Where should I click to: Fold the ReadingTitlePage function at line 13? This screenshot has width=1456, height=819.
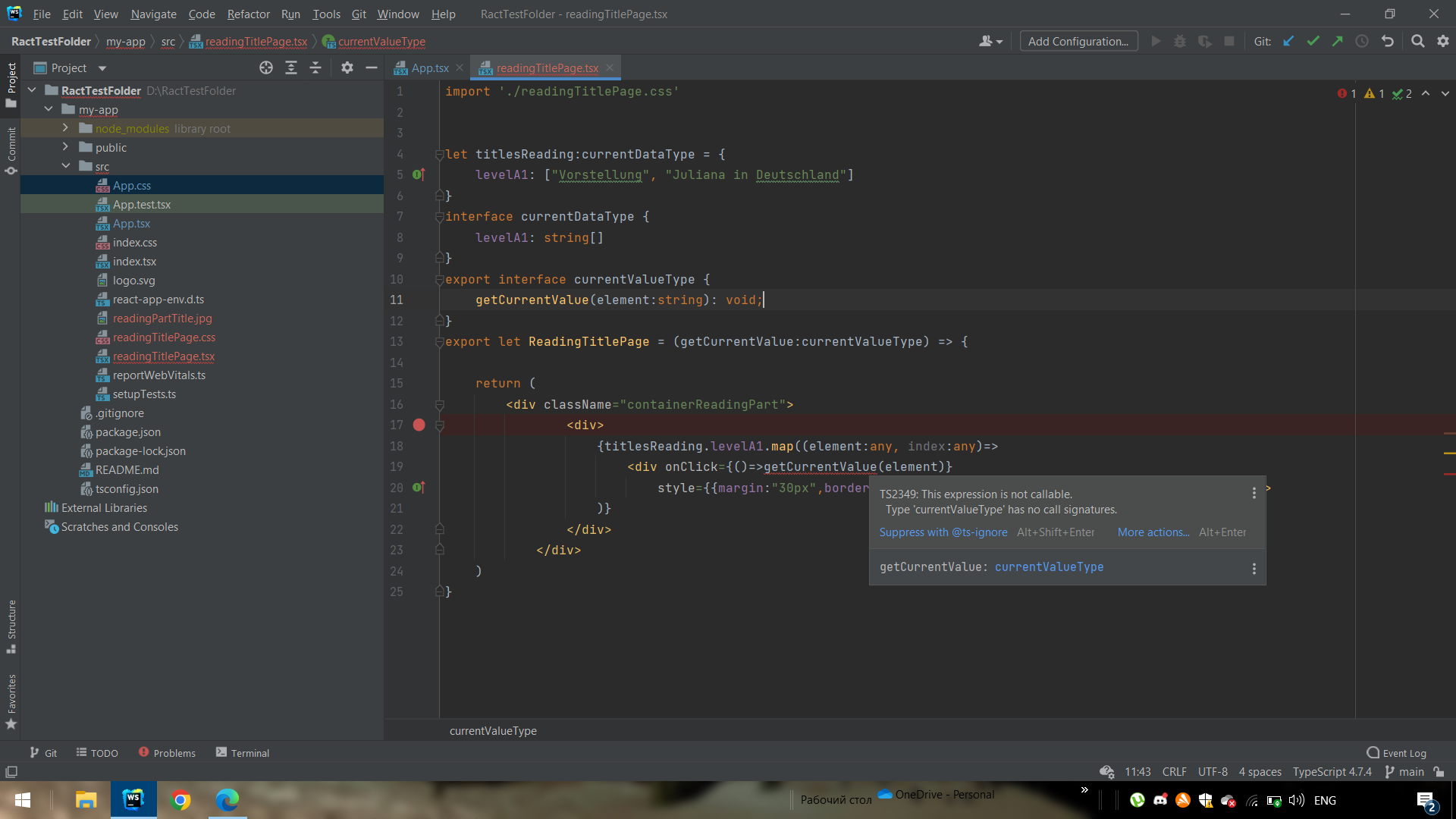439,342
